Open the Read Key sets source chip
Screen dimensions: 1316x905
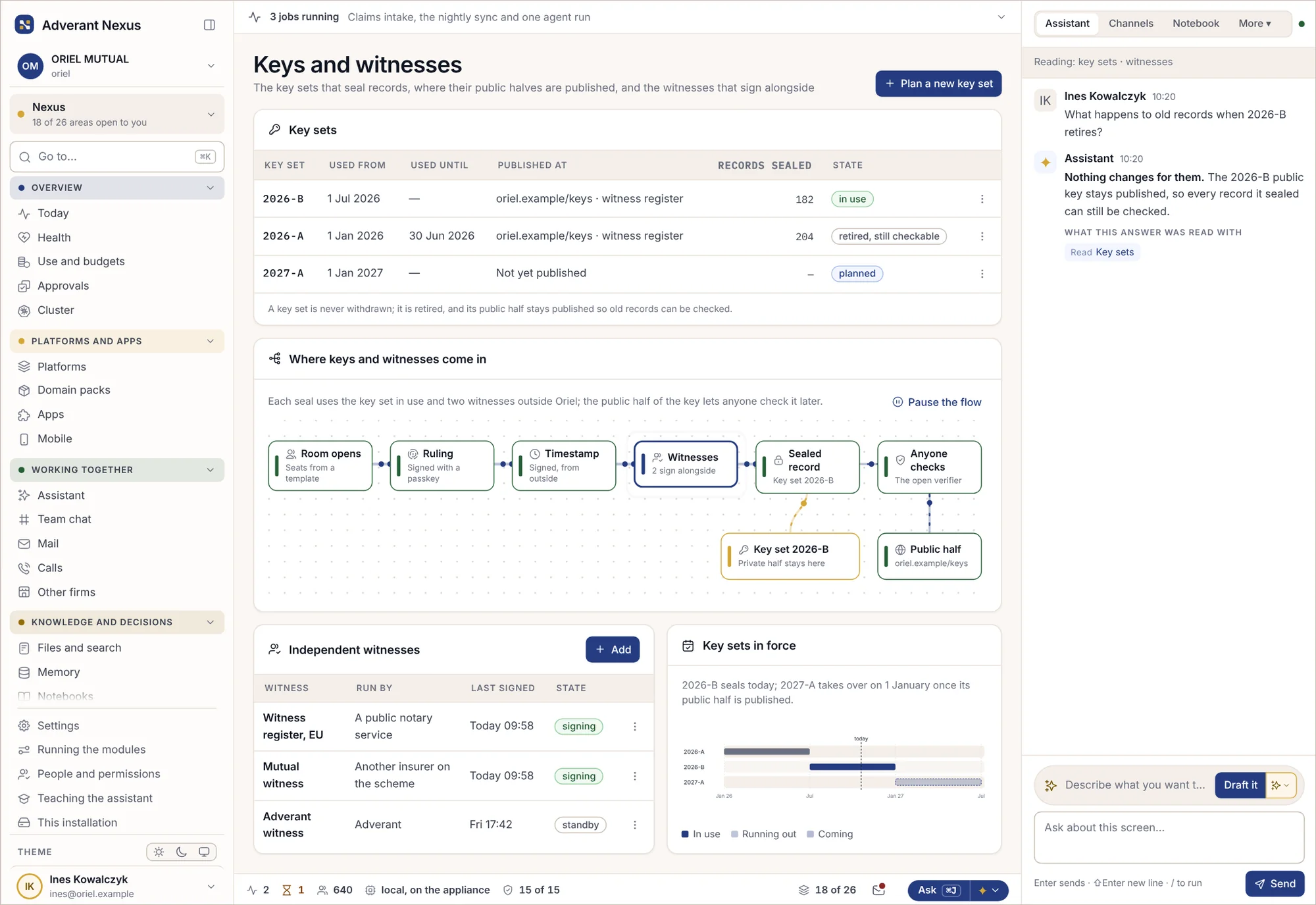coord(1101,252)
